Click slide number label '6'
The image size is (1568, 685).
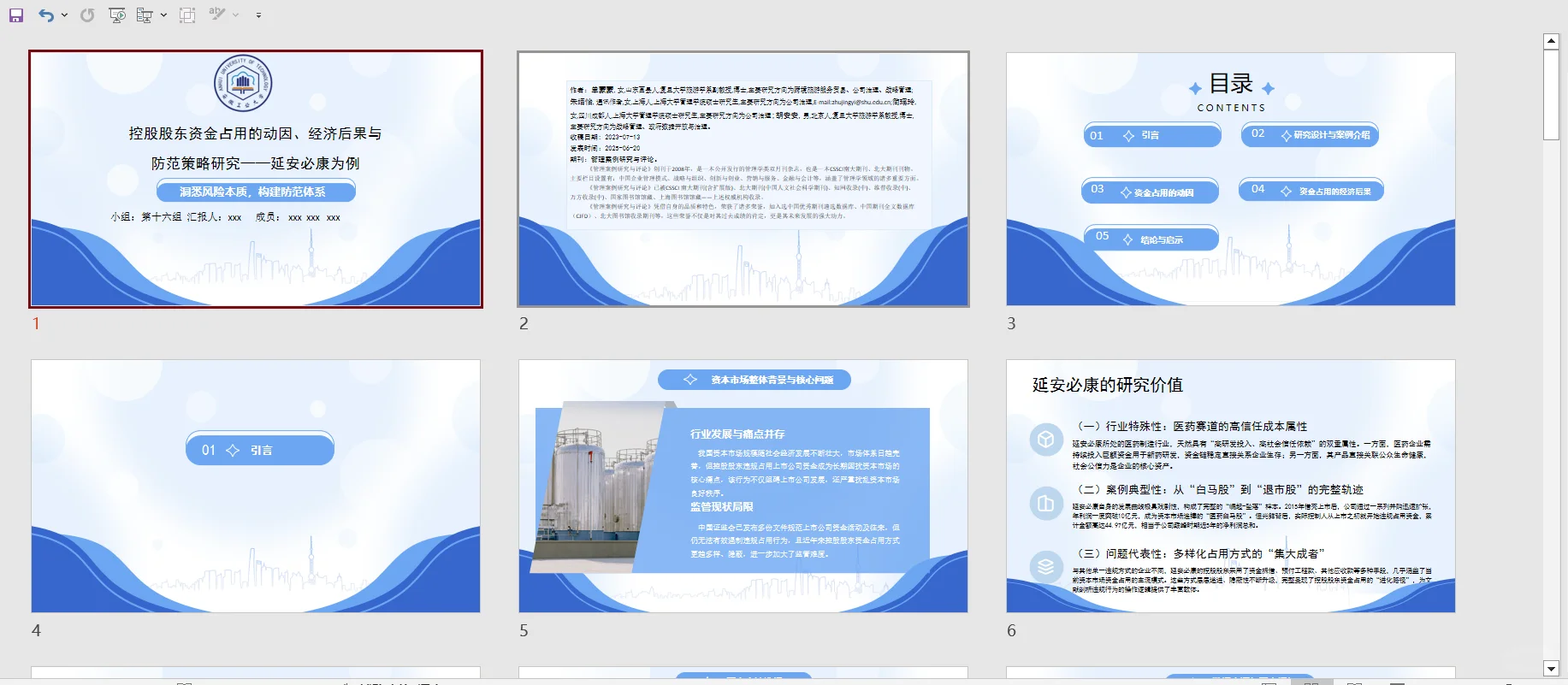click(x=1011, y=630)
